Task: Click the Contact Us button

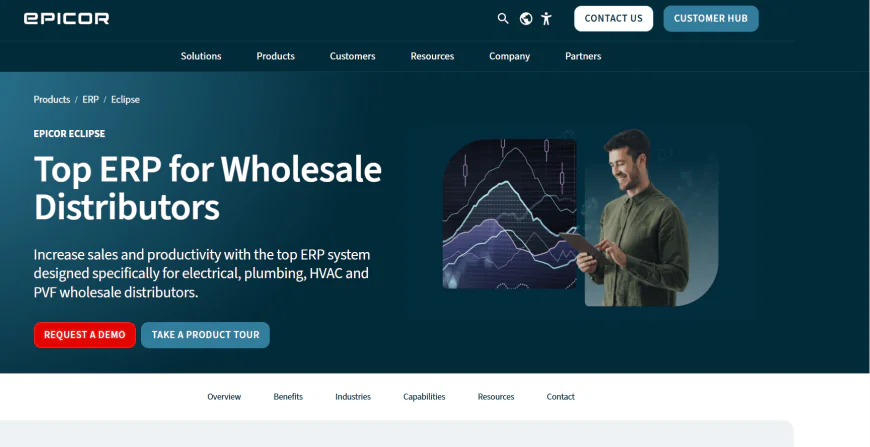Action: (x=613, y=18)
